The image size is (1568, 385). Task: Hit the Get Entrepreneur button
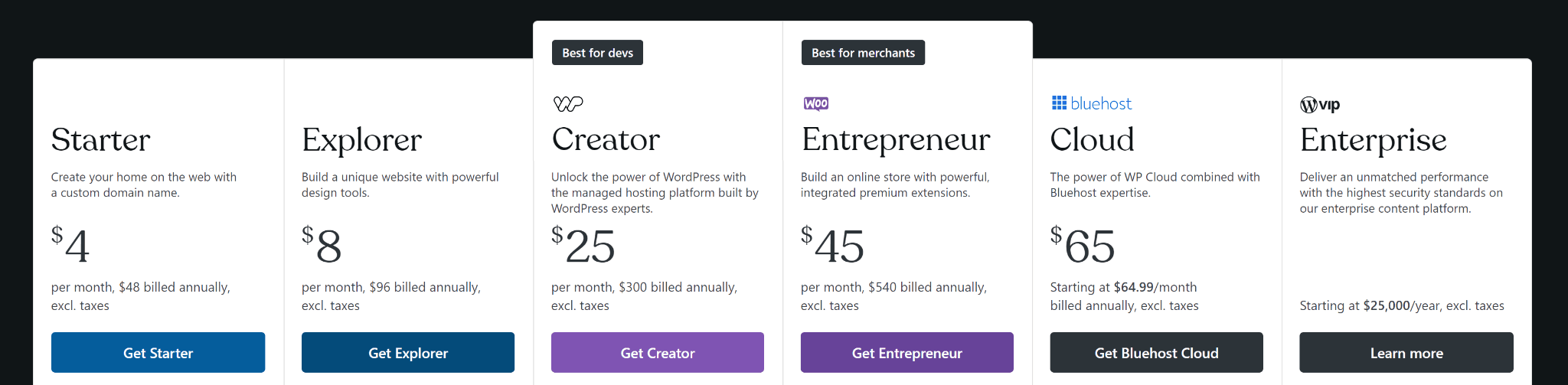click(x=907, y=353)
